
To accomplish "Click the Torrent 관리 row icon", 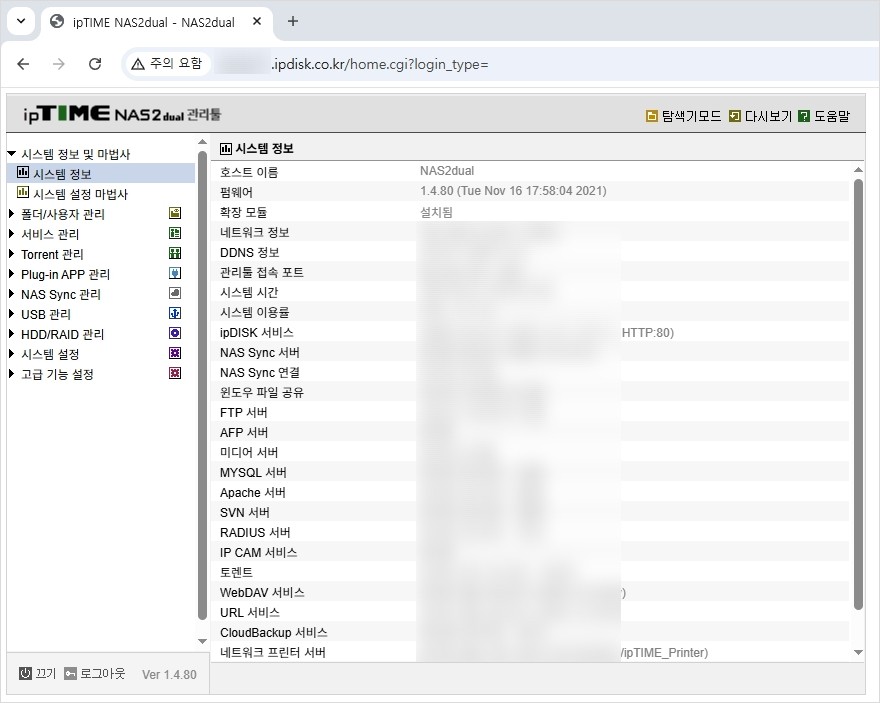I will tap(175, 253).
